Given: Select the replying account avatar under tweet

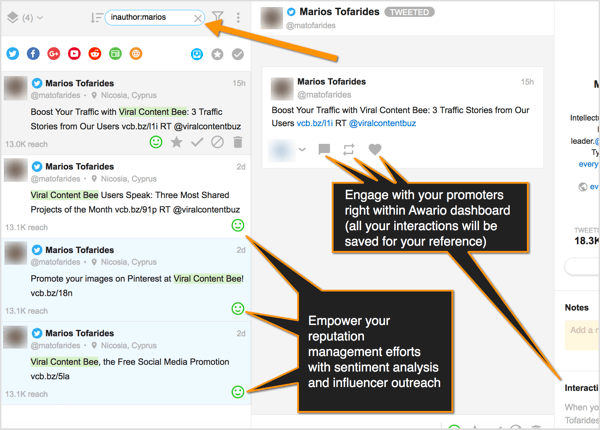Looking at the screenshot, I should [x=281, y=150].
